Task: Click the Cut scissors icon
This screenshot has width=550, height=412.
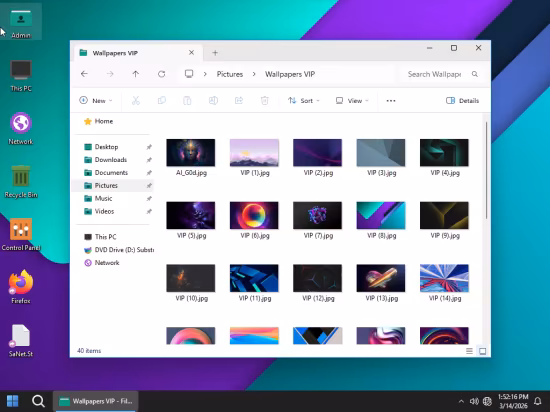Action: click(x=136, y=101)
